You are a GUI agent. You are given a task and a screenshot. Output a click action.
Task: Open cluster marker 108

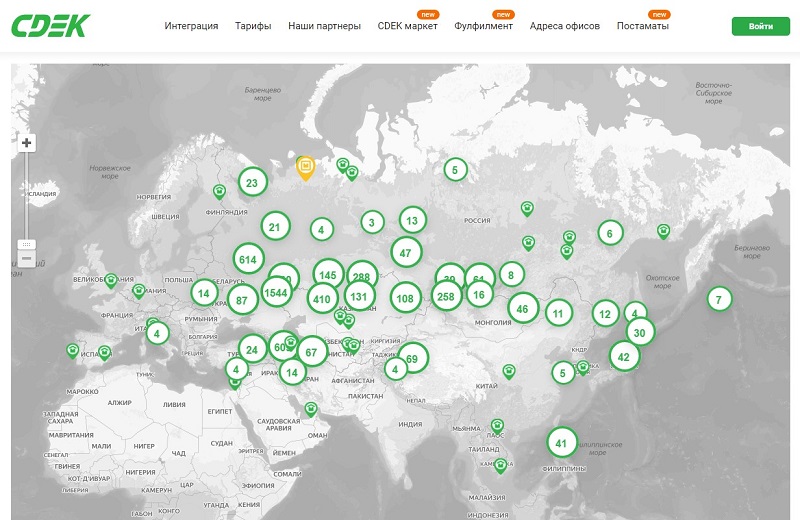405,298
